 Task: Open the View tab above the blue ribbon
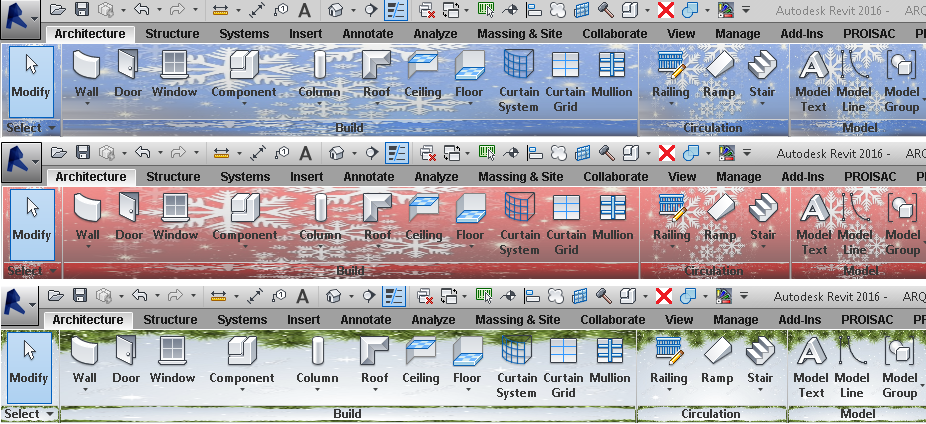click(x=681, y=34)
